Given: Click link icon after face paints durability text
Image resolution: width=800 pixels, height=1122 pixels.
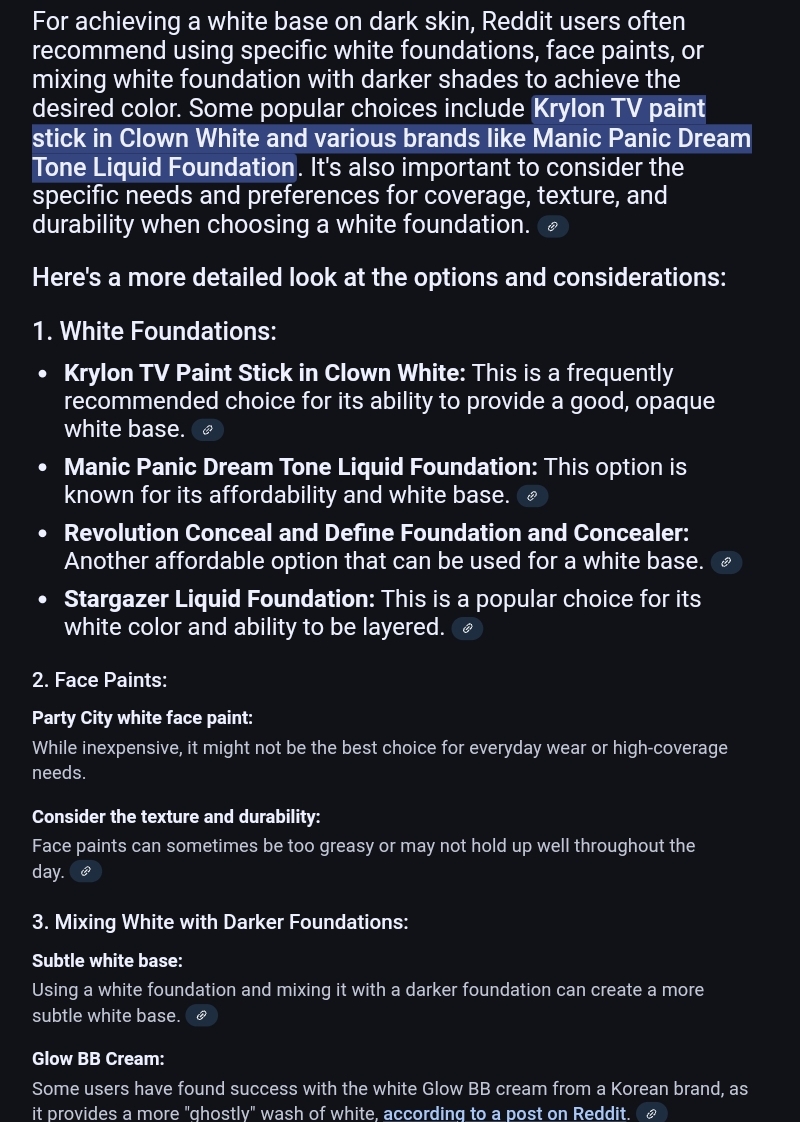Looking at the screenshot, I should (86, 872).
